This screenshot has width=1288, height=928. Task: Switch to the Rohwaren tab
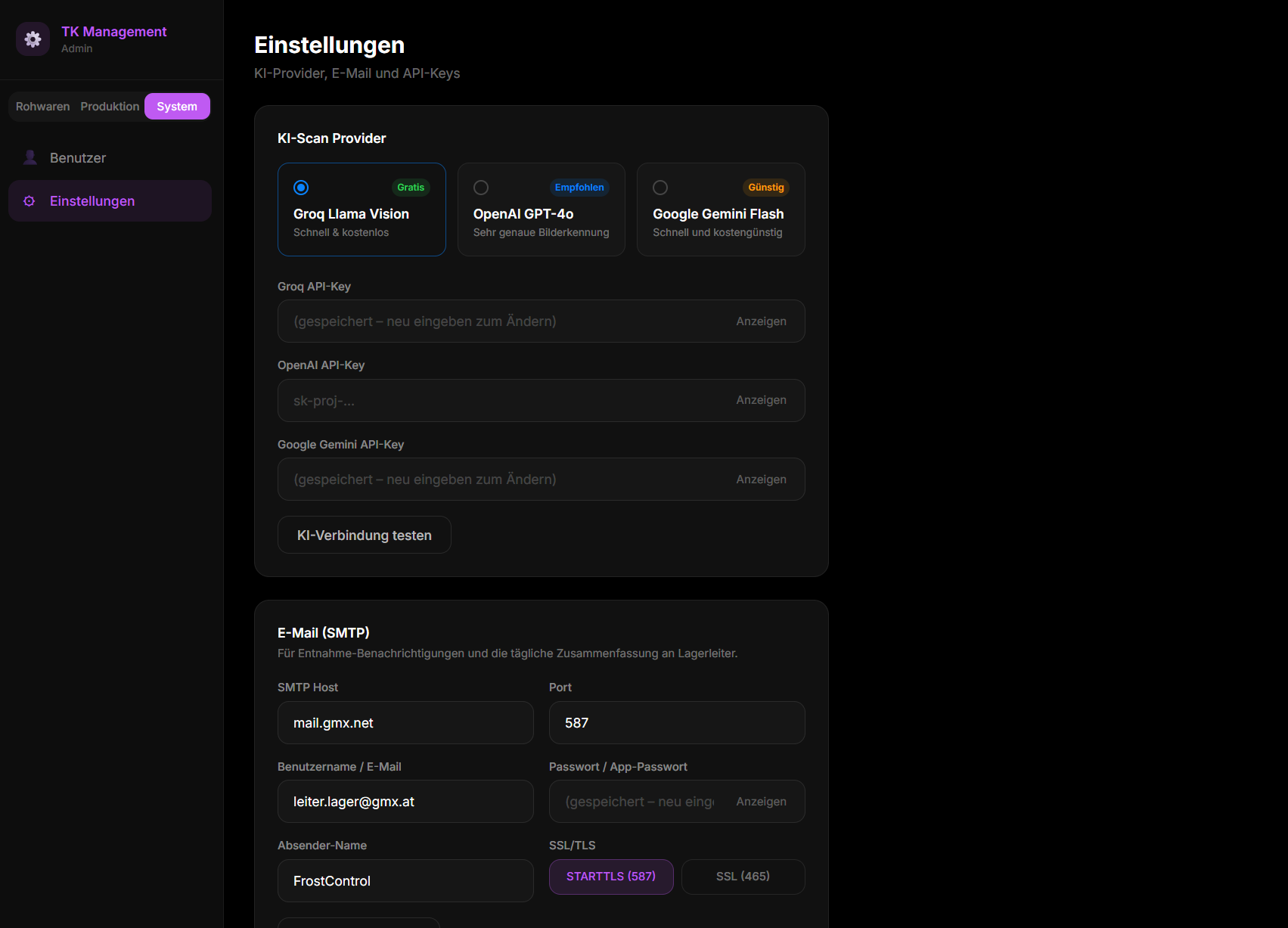click(x=42, y=106)
